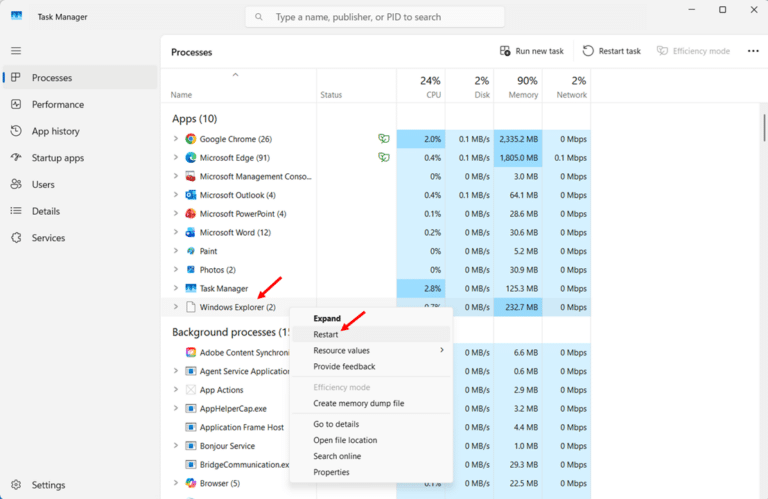Image resolution: width=768 pixels, height=499 pixels.
Task: Open Properties from the context menu
Action: click(371, 472)
